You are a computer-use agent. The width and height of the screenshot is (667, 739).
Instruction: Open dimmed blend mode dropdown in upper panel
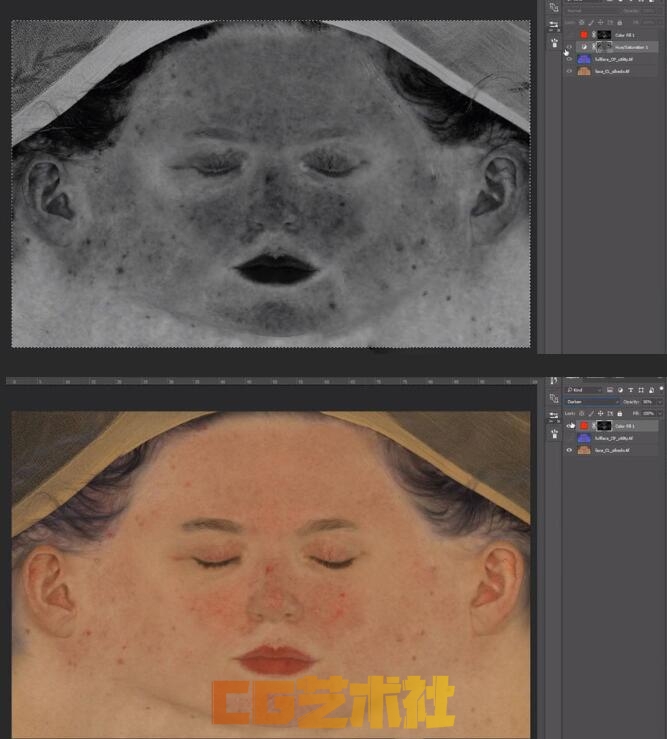(592, 11)
